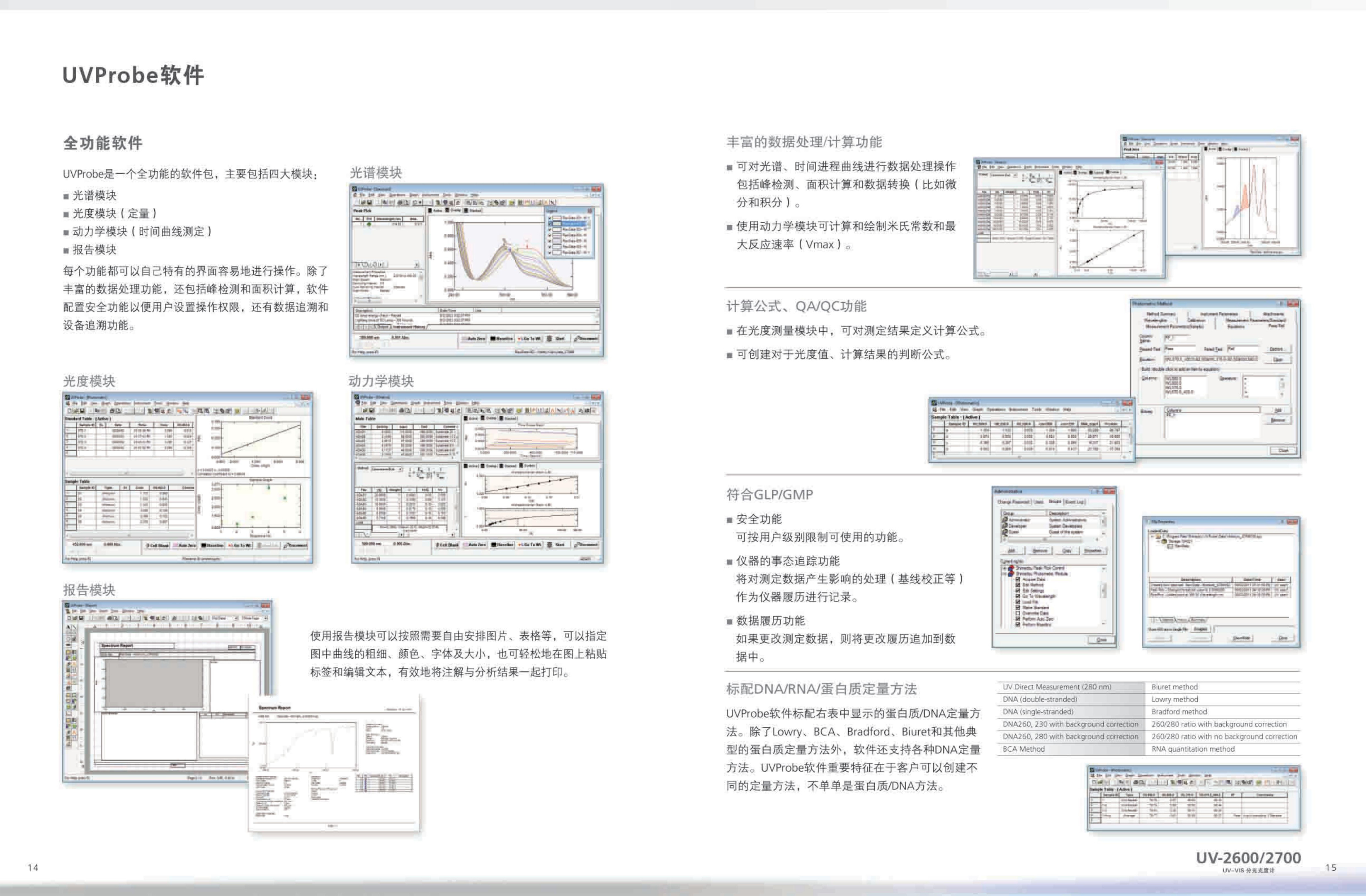Click the save disk icon in spectrum toolbar
Image resolution: width=1366 pixels, height=896 pixels.
[x=371, y=202]
